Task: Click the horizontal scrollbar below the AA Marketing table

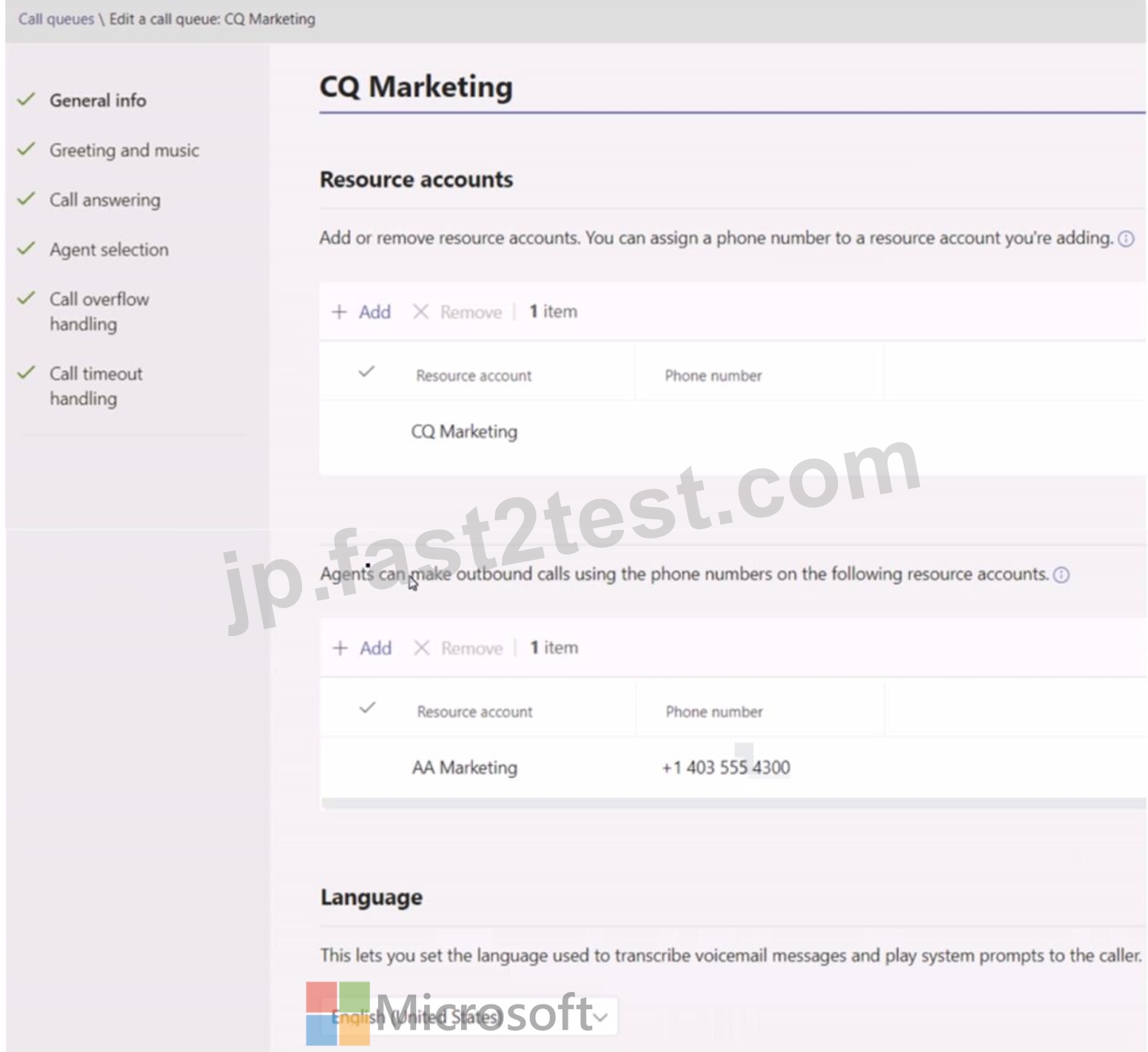Action: pos(734,803)
